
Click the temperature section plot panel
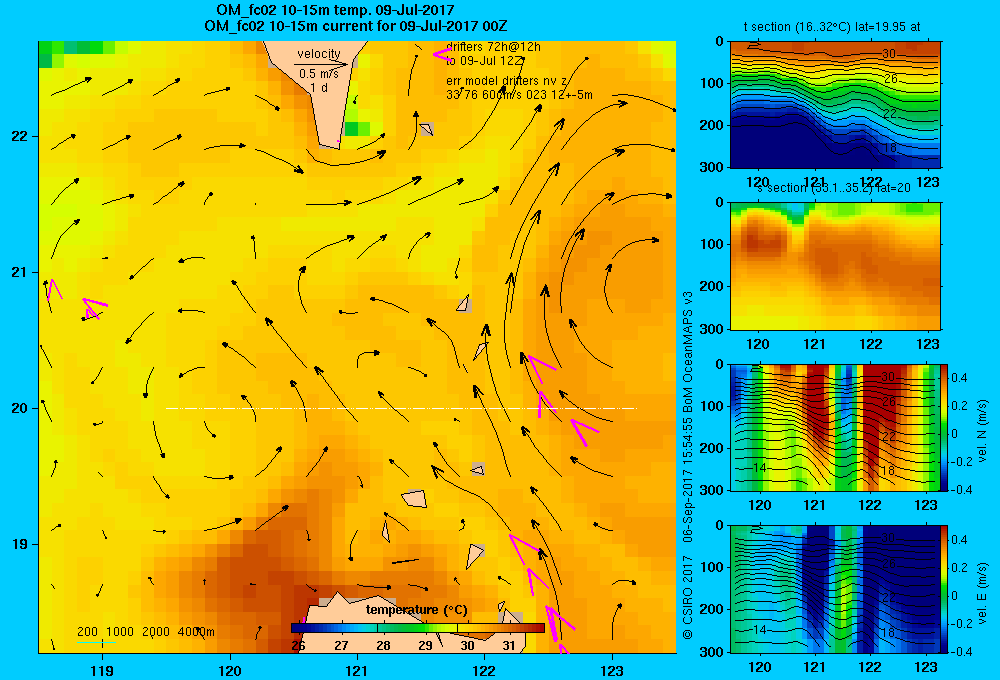835,104
